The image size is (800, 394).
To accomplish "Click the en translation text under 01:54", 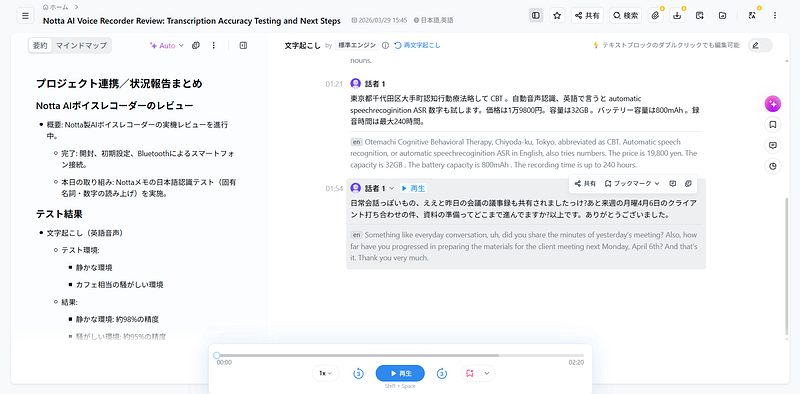I will click(523, 247).
